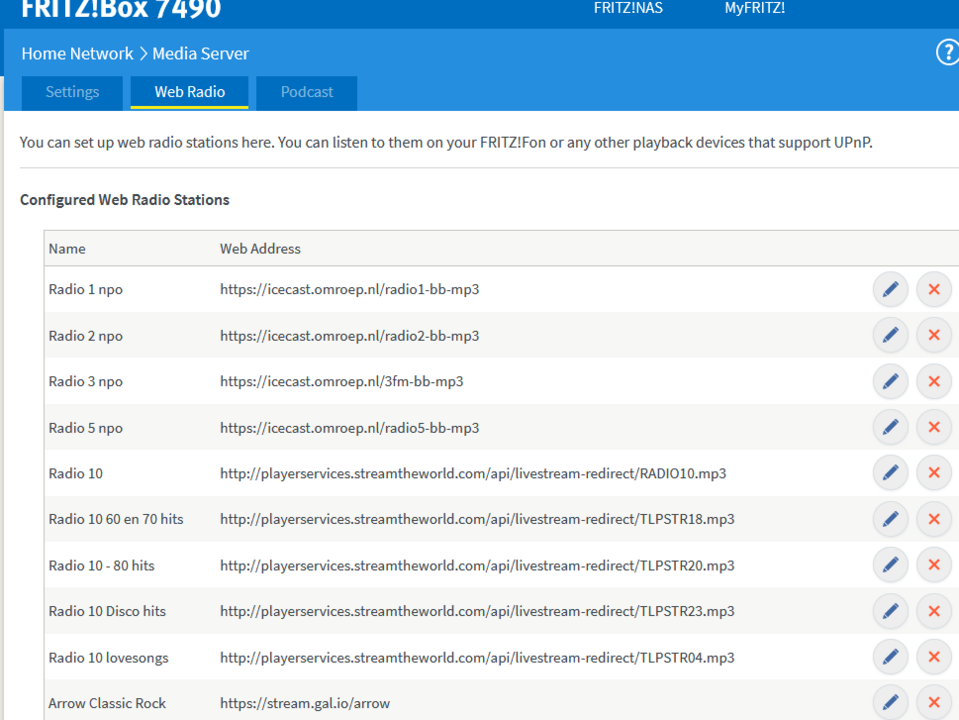Edit the Radio 10 station
This screenshot has height=720, width=959.
[x=890, y=473]
